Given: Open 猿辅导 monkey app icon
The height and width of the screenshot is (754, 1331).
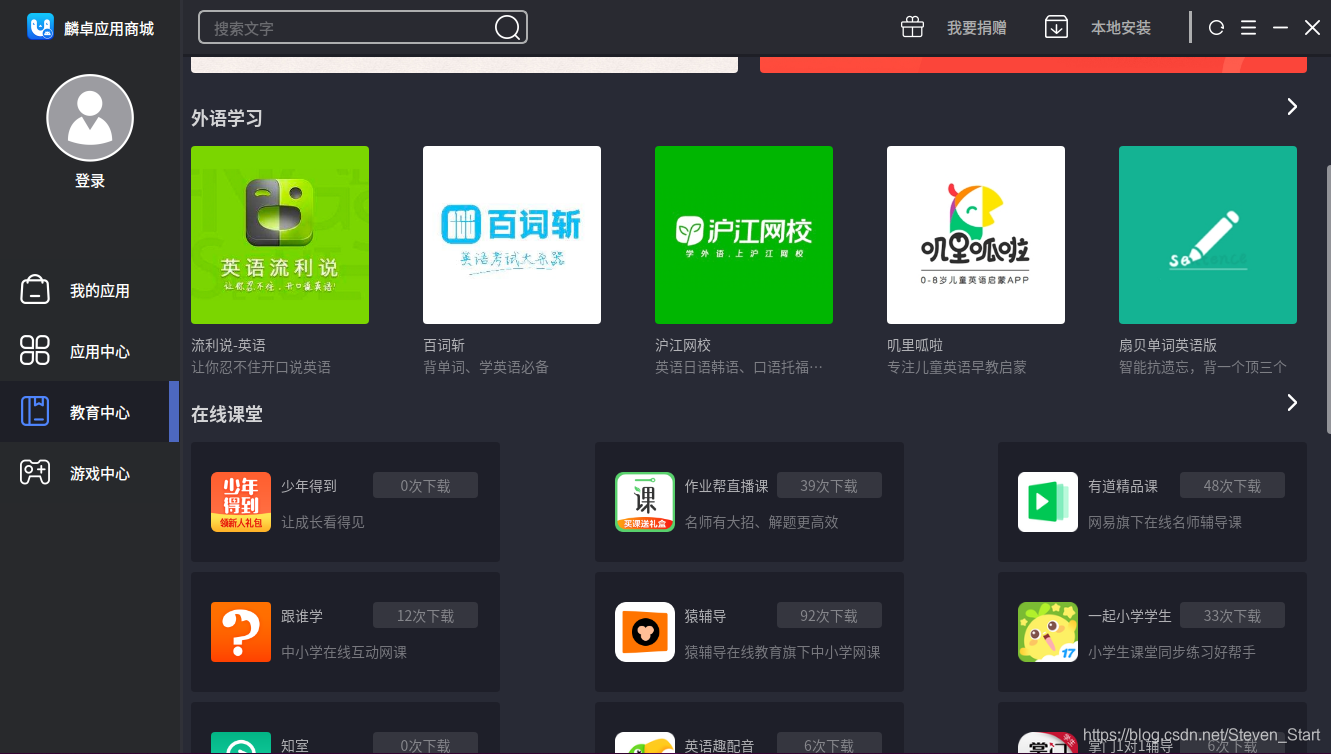Looking at the screenshot, I should [645, 632].
